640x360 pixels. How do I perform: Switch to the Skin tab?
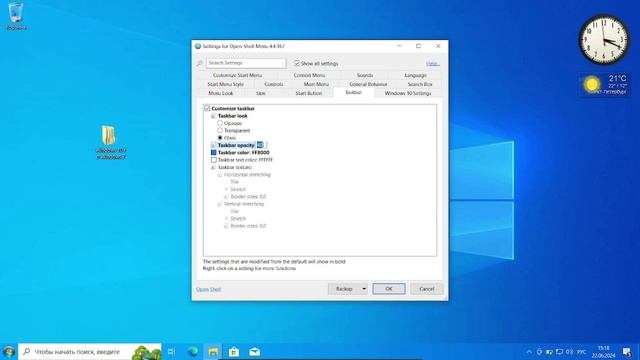tap(261, 93)
